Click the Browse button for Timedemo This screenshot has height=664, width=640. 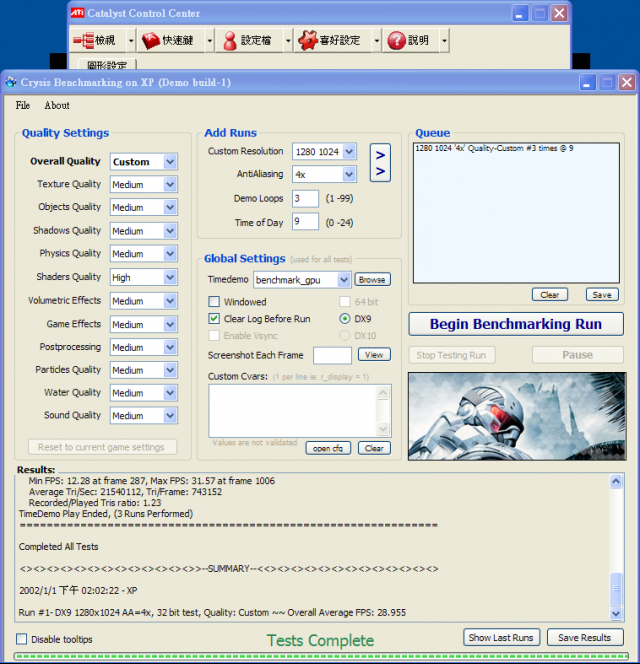click(372, 279)
